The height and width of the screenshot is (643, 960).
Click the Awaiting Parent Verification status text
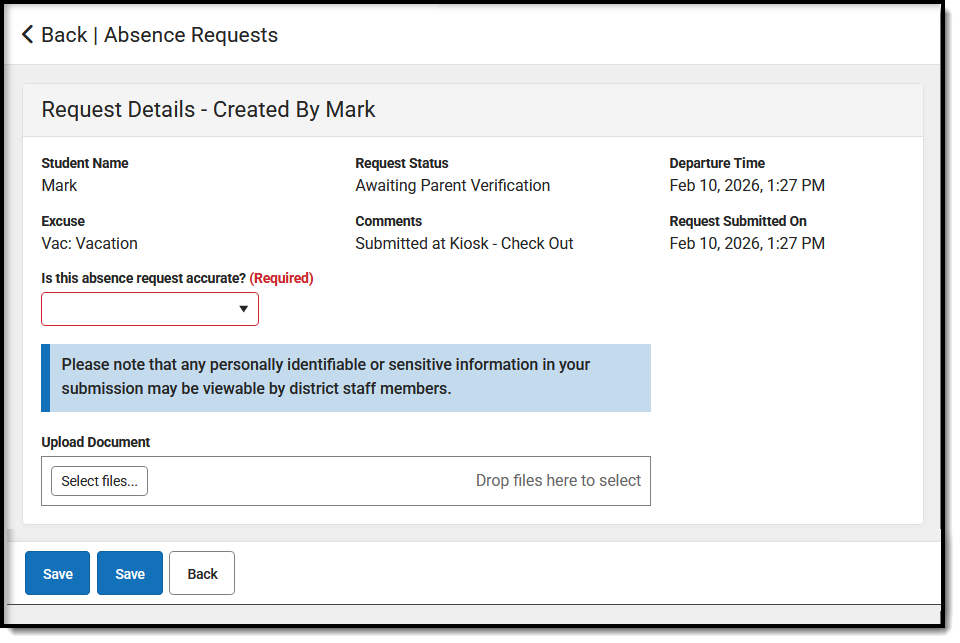tap(452, 185)
